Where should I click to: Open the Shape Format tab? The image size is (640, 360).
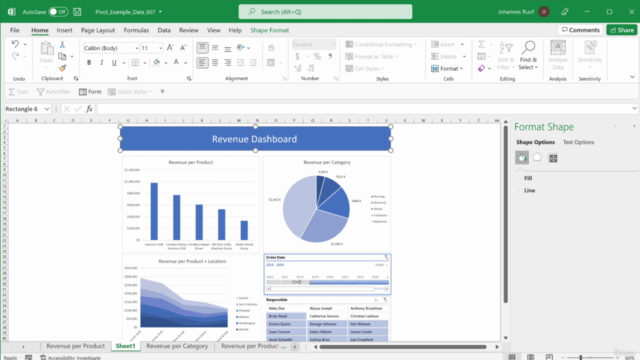270,30
